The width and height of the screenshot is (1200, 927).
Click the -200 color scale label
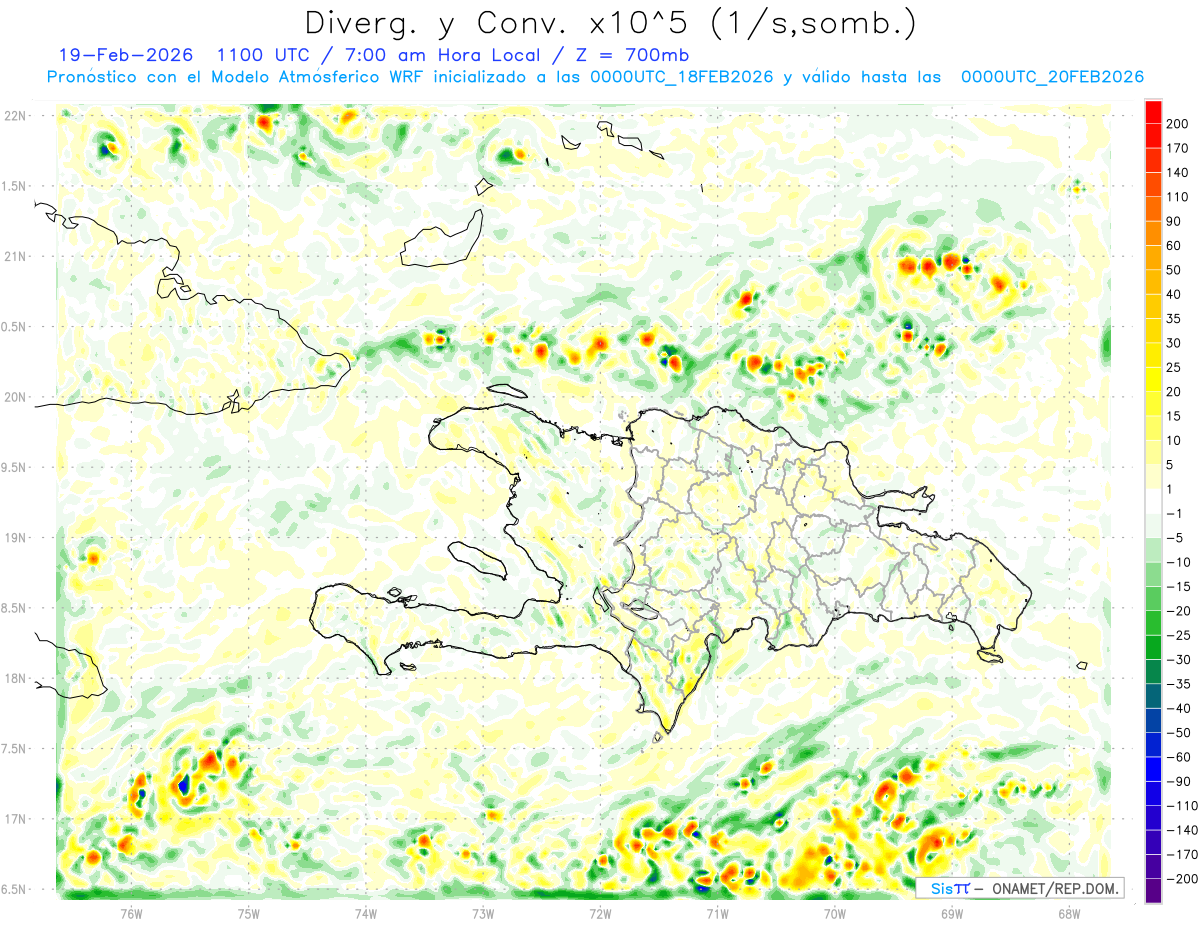[1182, 878]
